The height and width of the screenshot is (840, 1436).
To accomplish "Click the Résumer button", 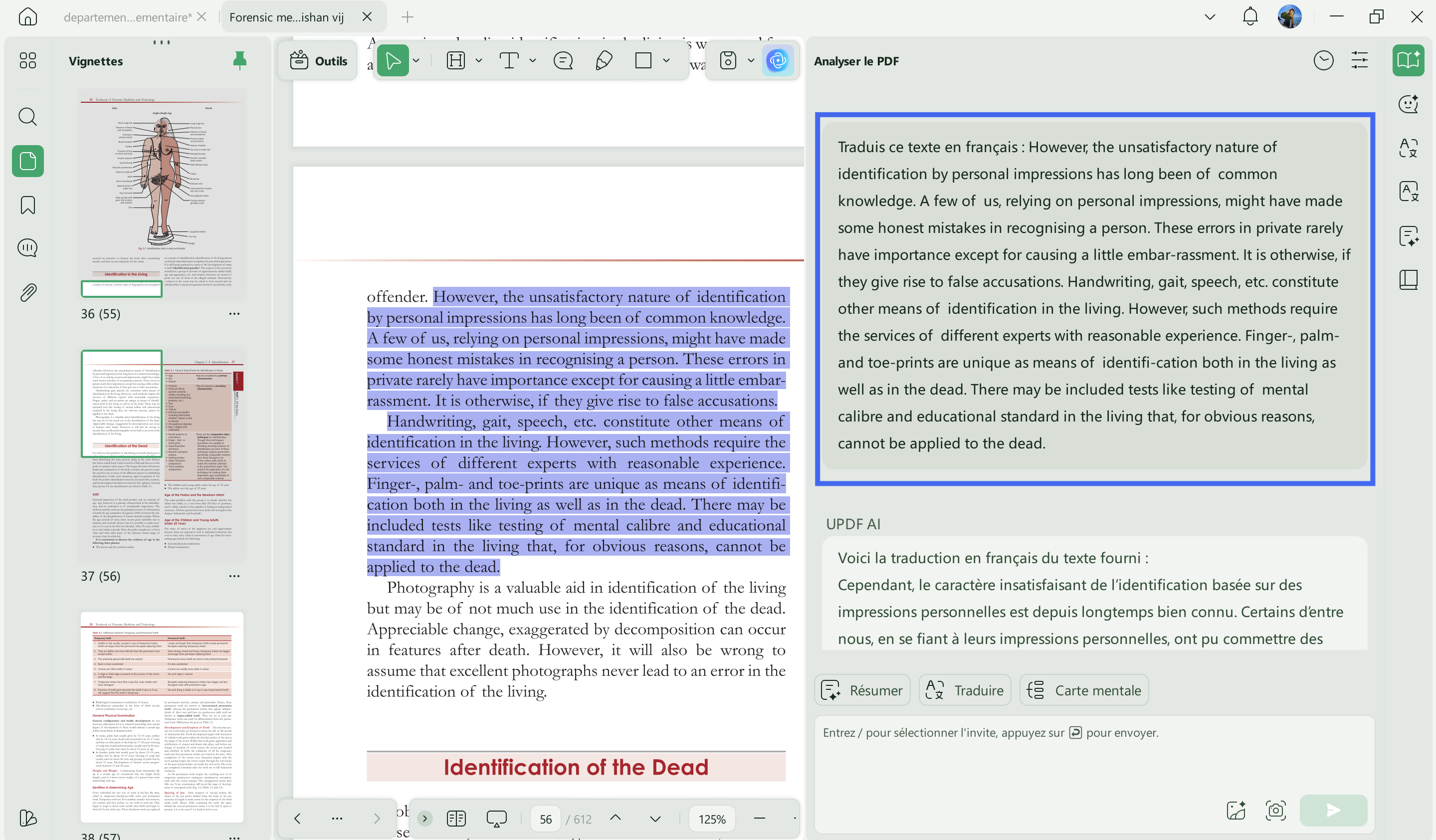I will tap(862, 690).
